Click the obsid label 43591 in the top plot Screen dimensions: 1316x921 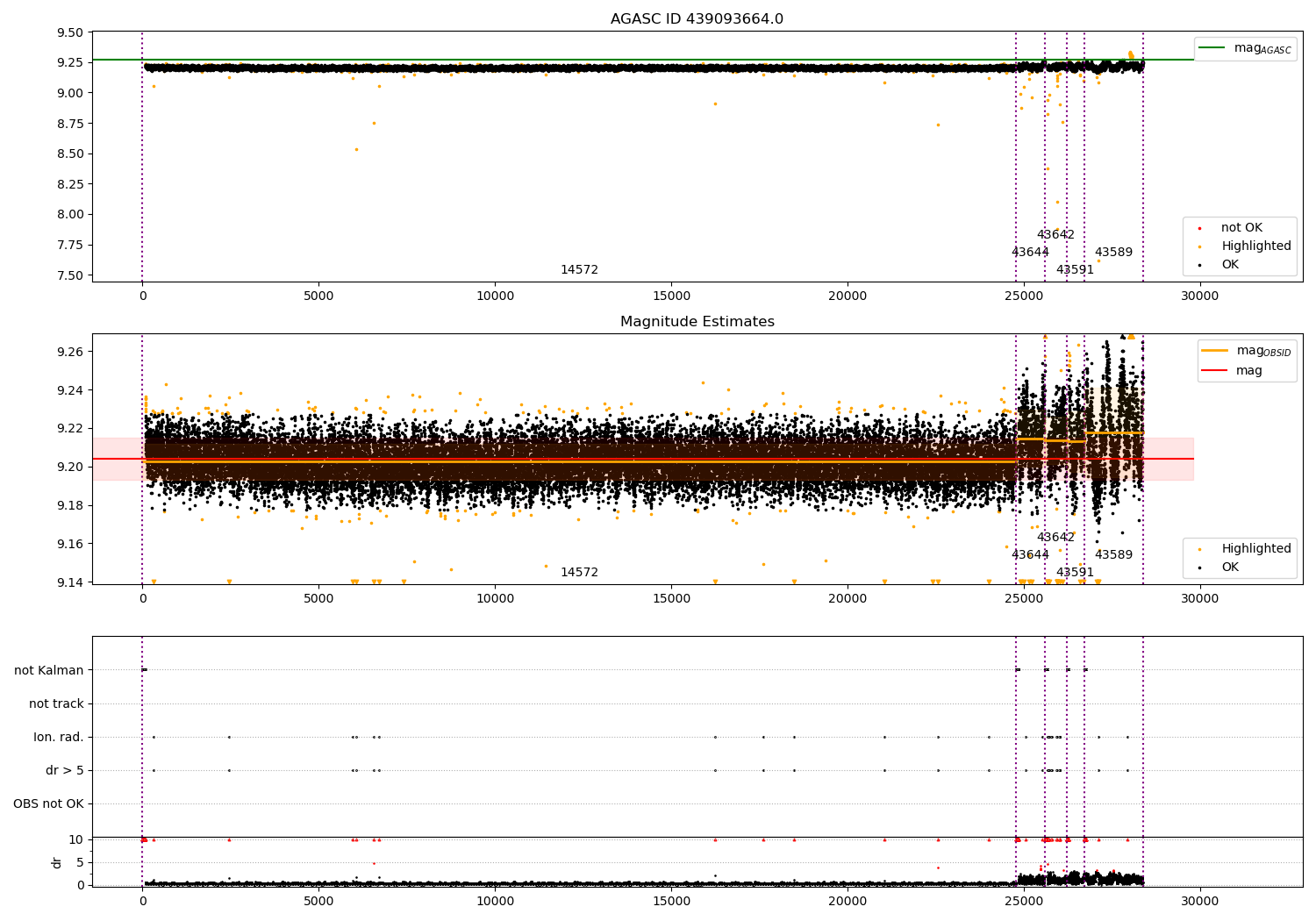tap(1075, 270)
